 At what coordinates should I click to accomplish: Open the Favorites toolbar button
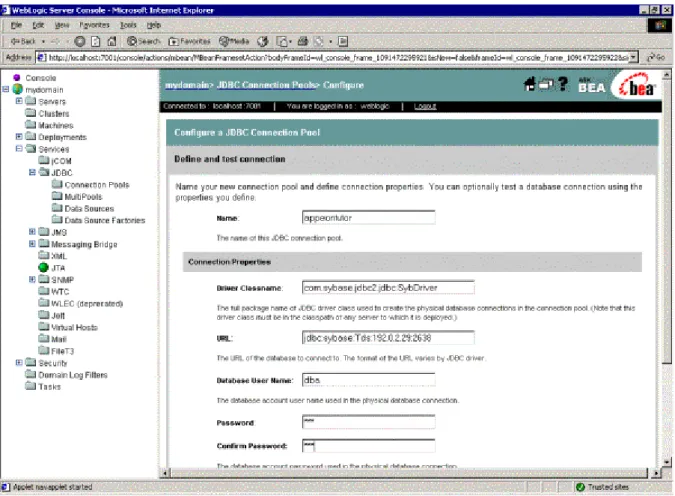tap(189, 41)
